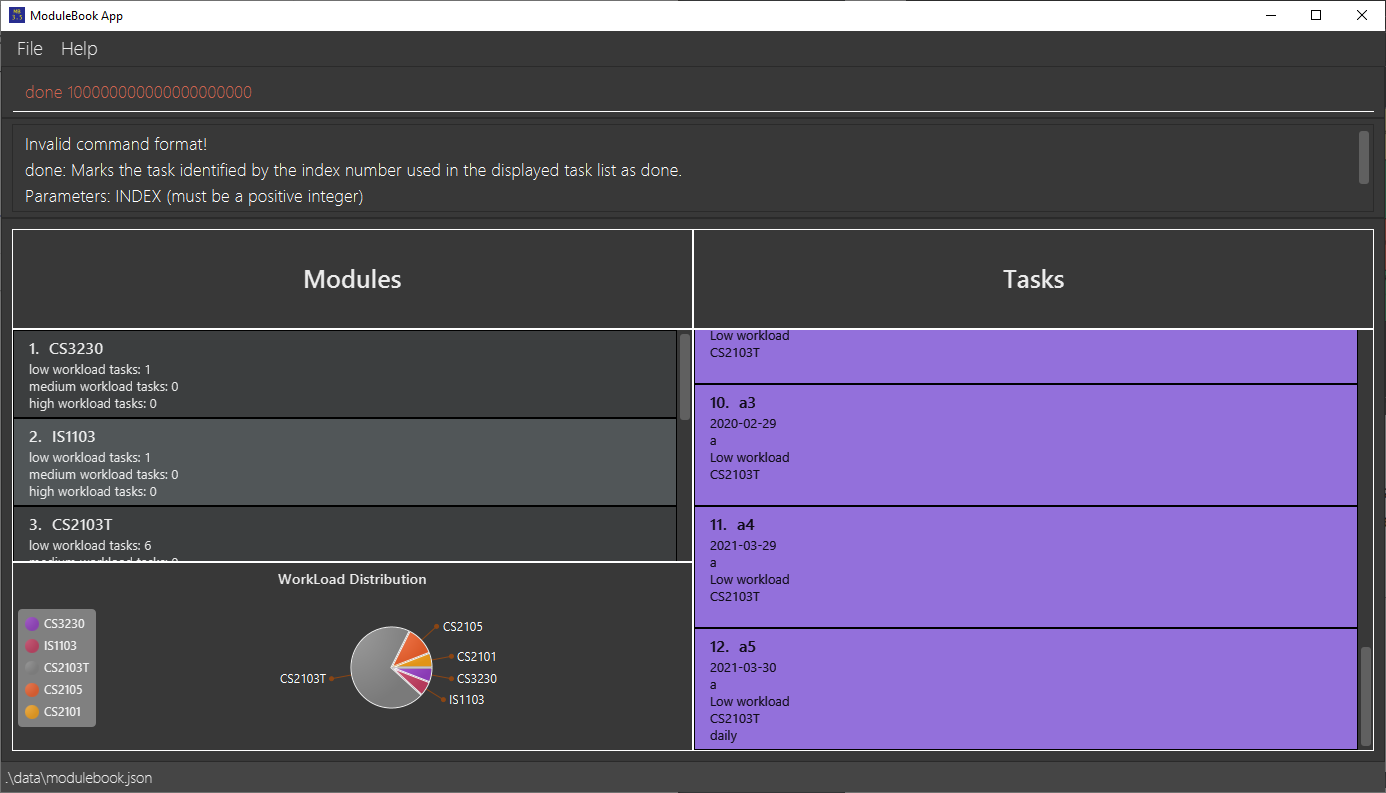The image size is (1386, 793).
Task: Click the date 2021-03-30 in task a5
Action: coord(743,668)
